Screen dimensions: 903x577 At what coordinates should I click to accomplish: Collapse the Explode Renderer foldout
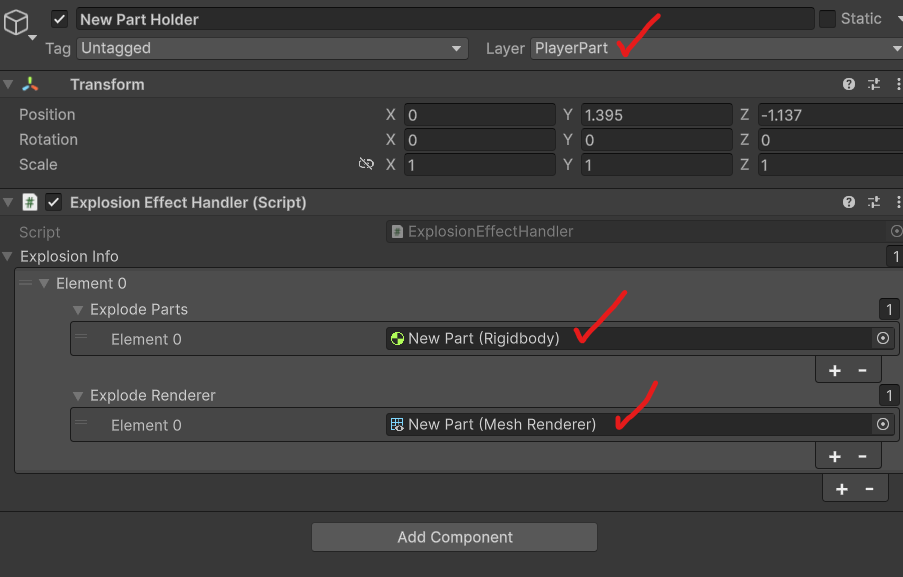pos(78,396)
